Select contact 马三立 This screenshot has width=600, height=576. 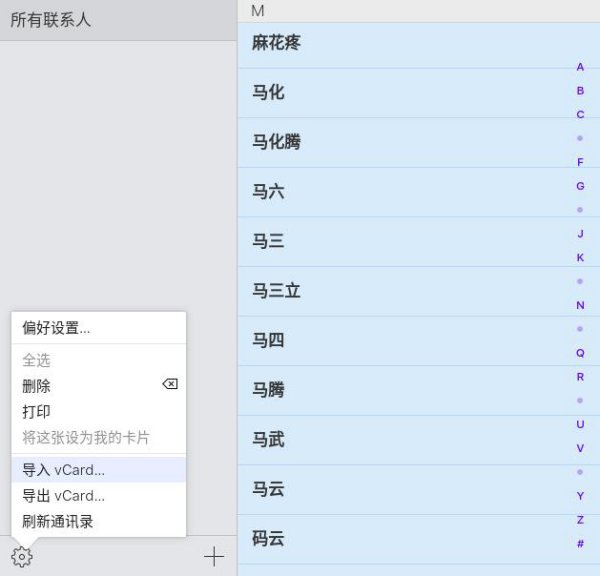[276, 291]
